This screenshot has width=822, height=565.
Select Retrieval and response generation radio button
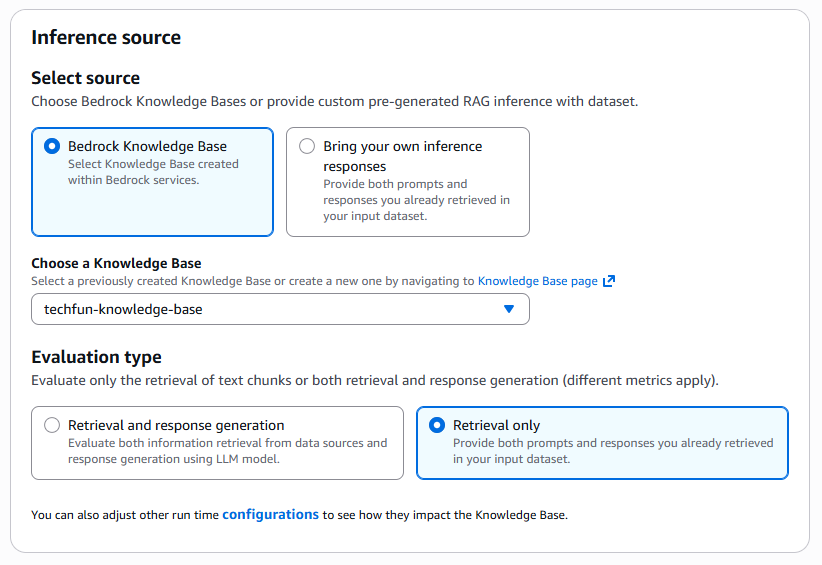coord(52,425)
